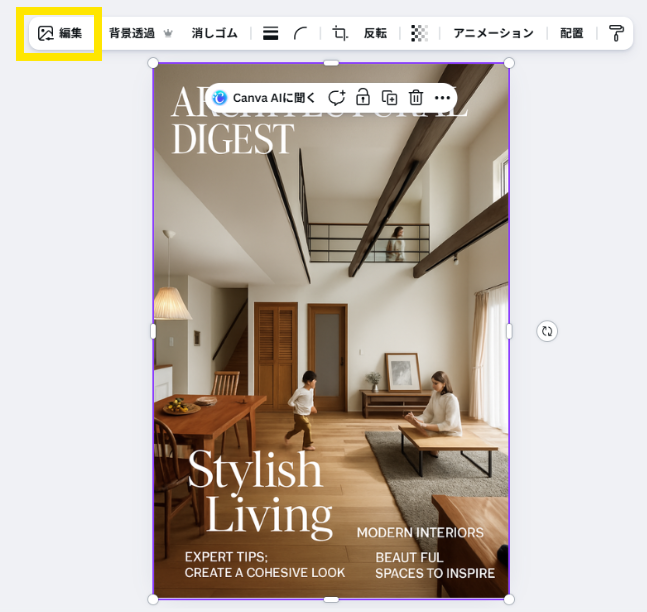Select the 消しゴム eraser tool

tap(214, 33)
